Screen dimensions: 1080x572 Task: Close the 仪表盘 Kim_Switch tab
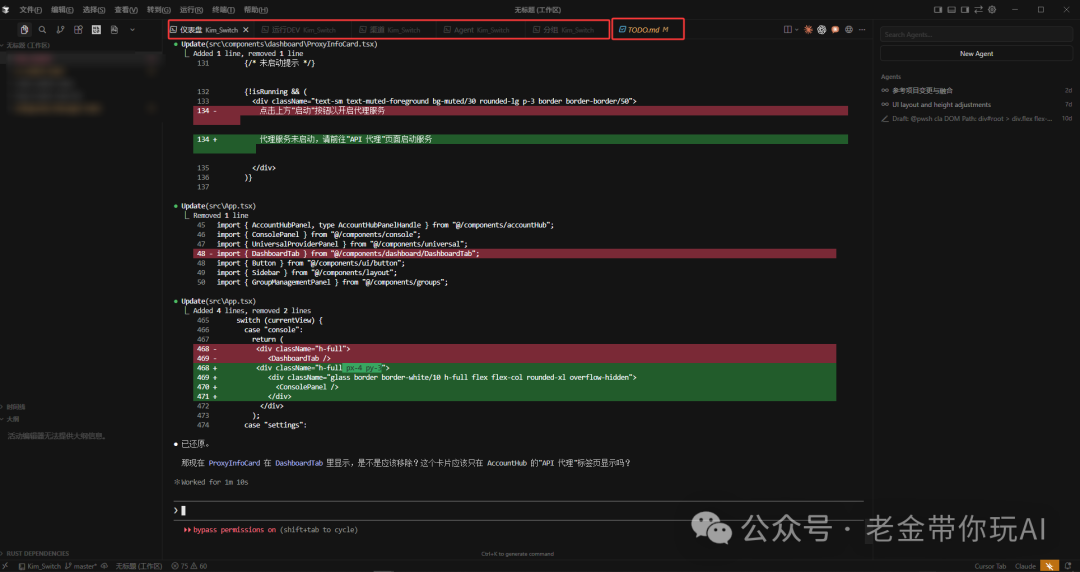click(246, 30)
